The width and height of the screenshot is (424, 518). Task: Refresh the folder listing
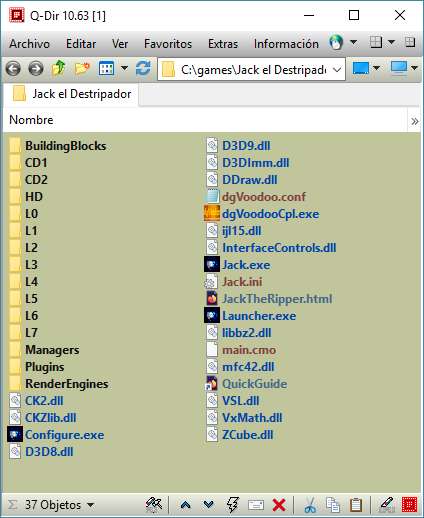(143, 68)
